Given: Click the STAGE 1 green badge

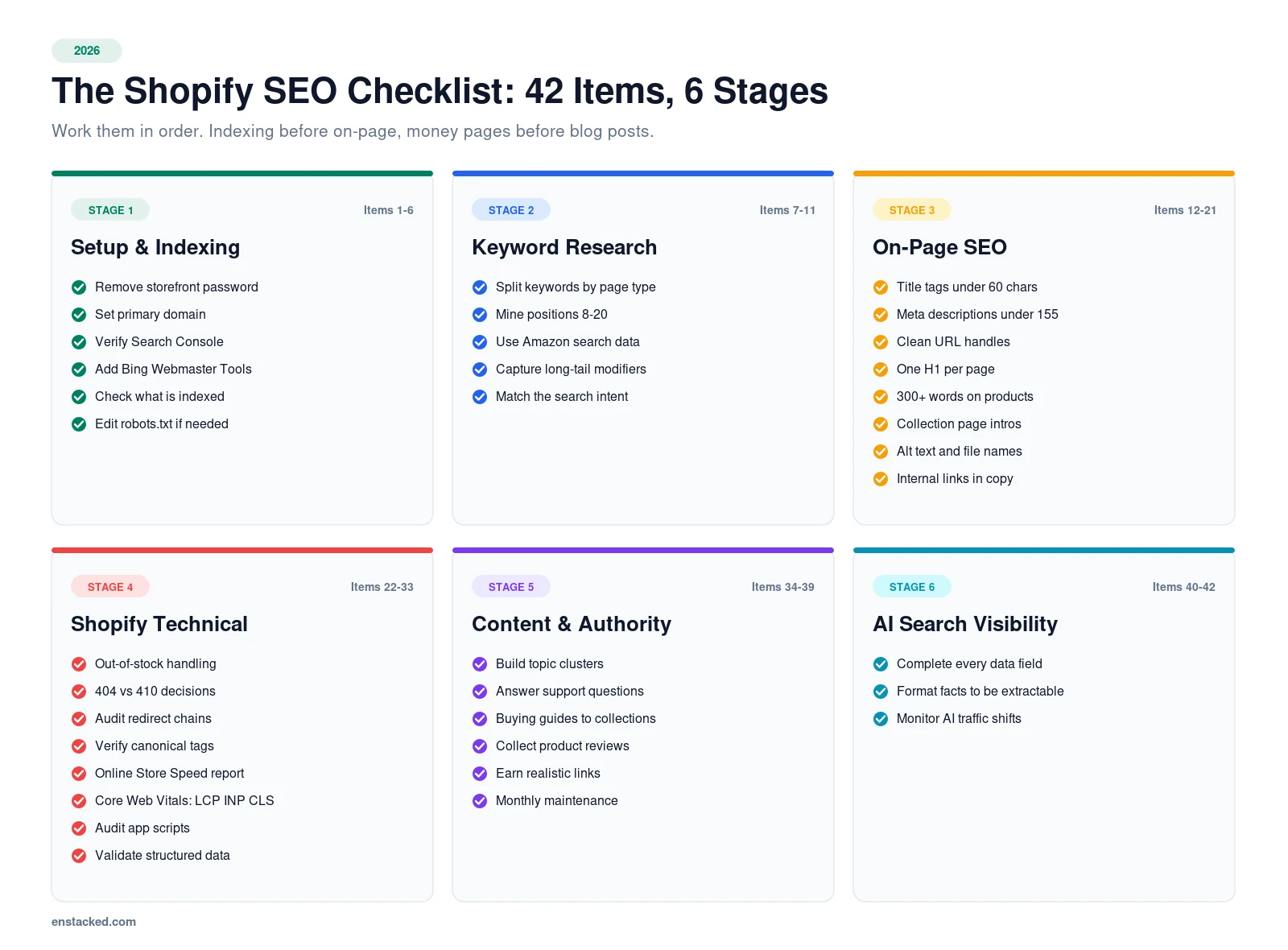Looking at the screenshot, I should 110,210.
